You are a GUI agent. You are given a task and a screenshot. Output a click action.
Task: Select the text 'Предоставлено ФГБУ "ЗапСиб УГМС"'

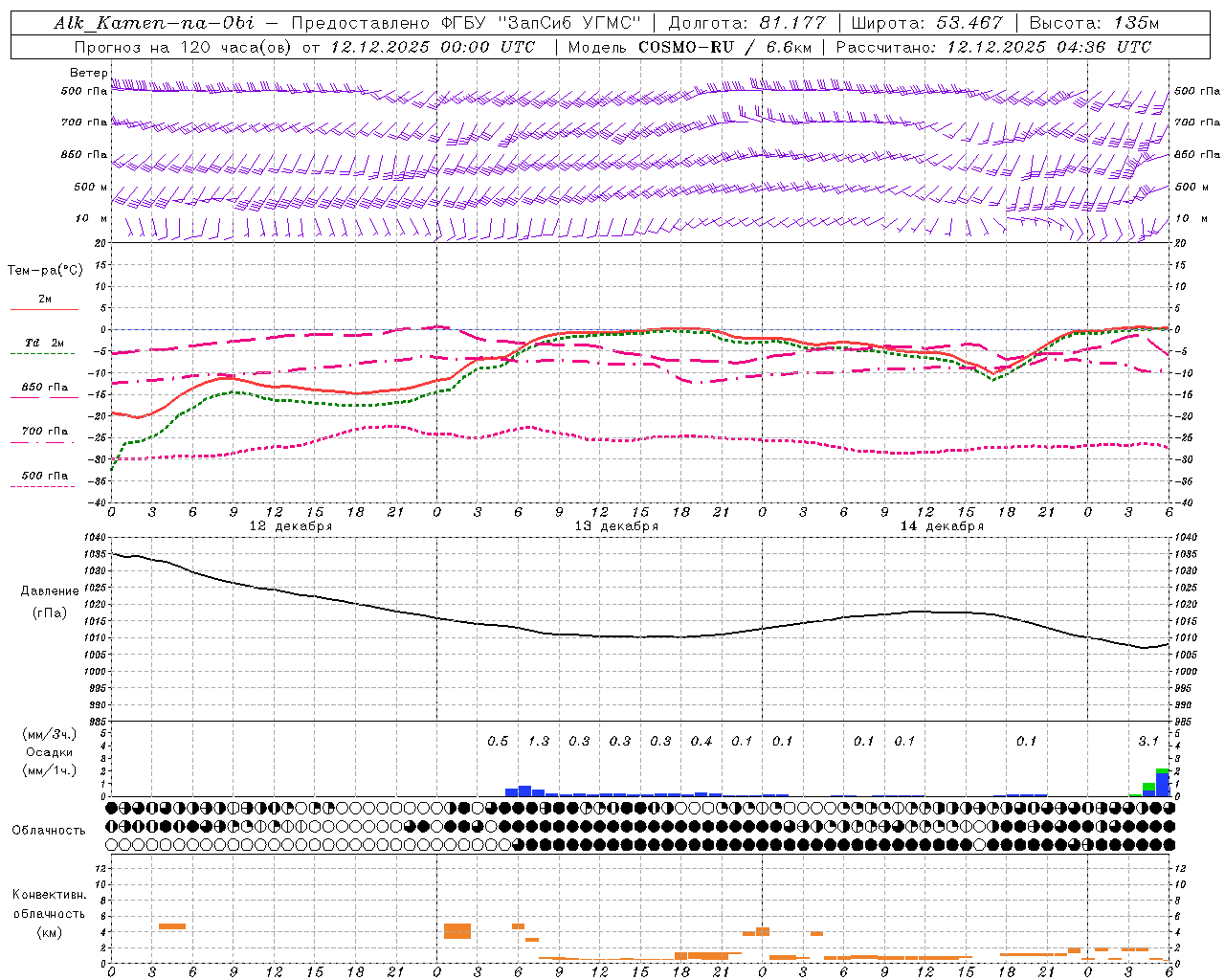[466, 23]
